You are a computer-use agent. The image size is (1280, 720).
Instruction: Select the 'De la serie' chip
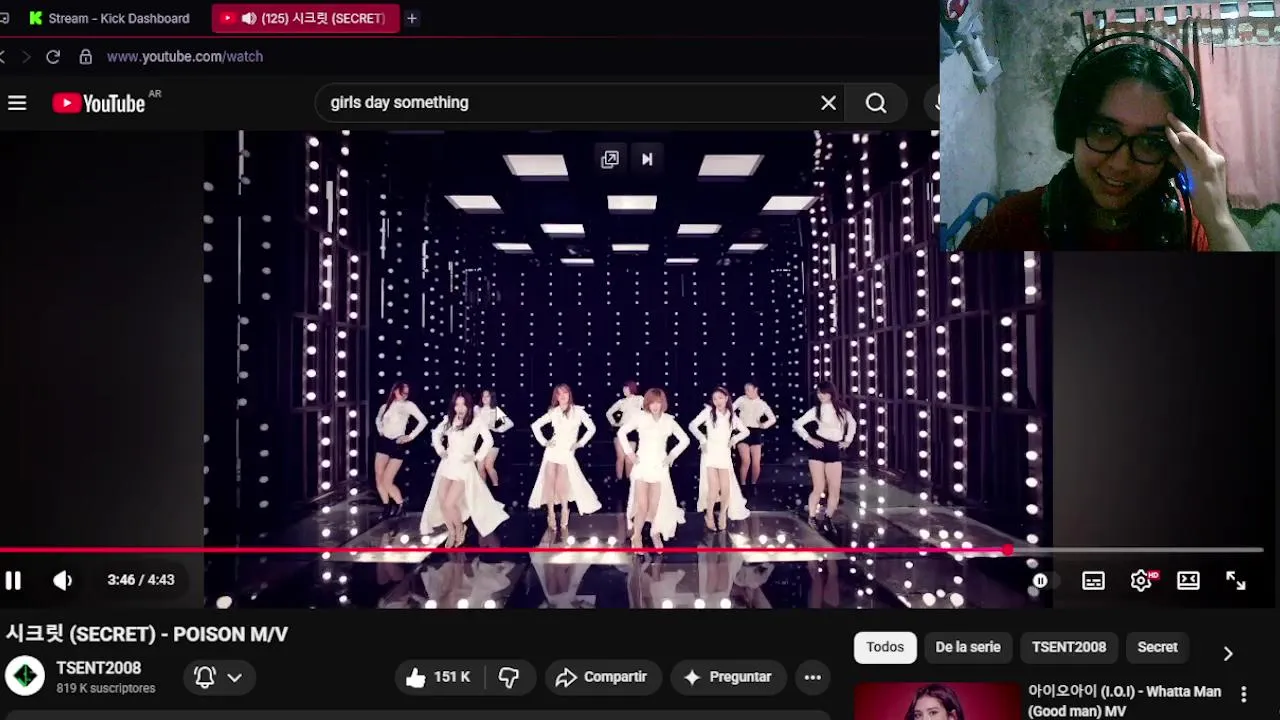click(x=968, y=647)
